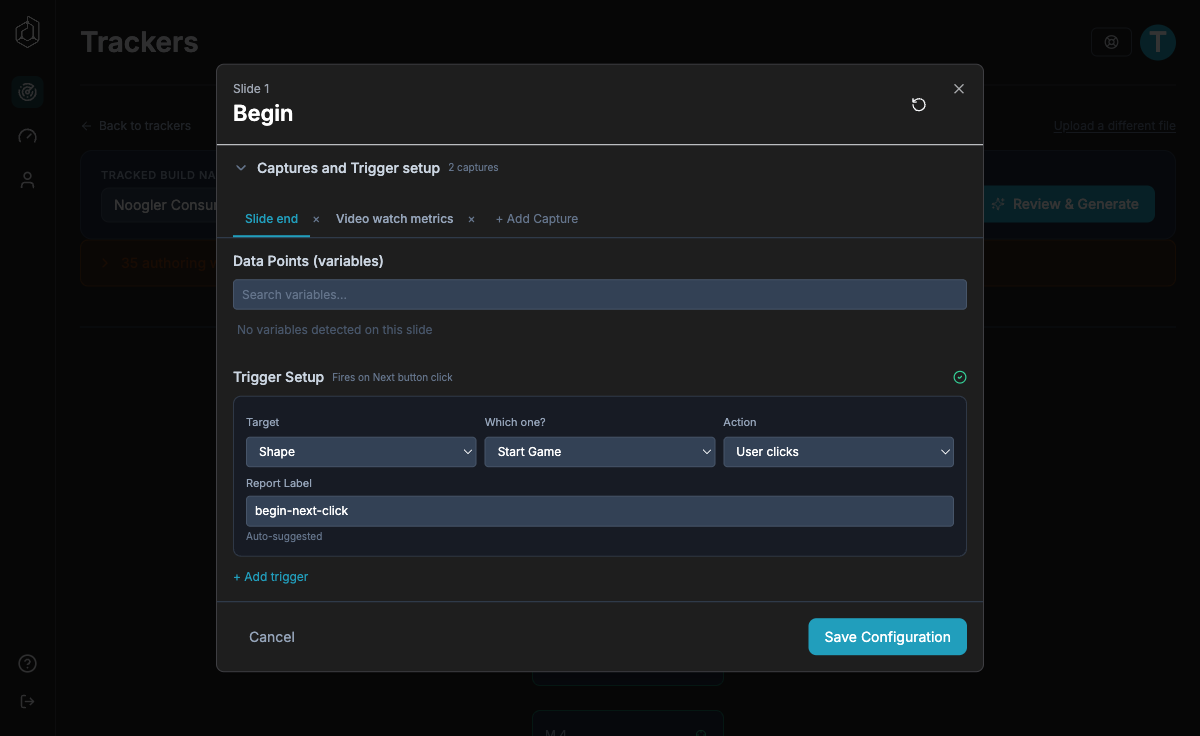Open the T user avatar menu
Image resolution: width=1200 pixels, height=736 pixels.
click(1158, 42)
